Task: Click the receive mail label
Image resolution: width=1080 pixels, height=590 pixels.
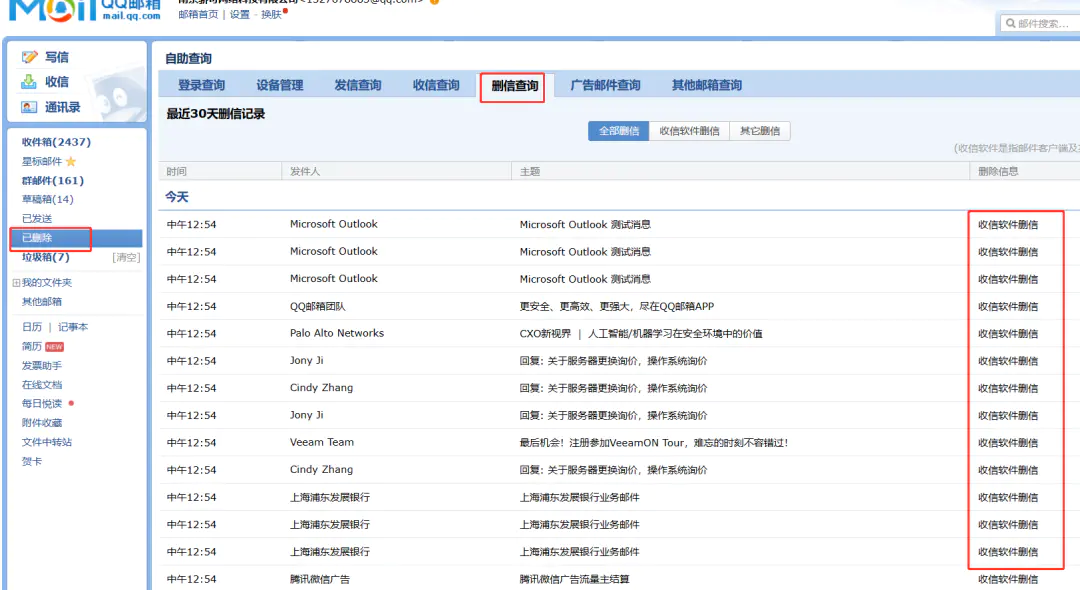Action: [56, 82]
